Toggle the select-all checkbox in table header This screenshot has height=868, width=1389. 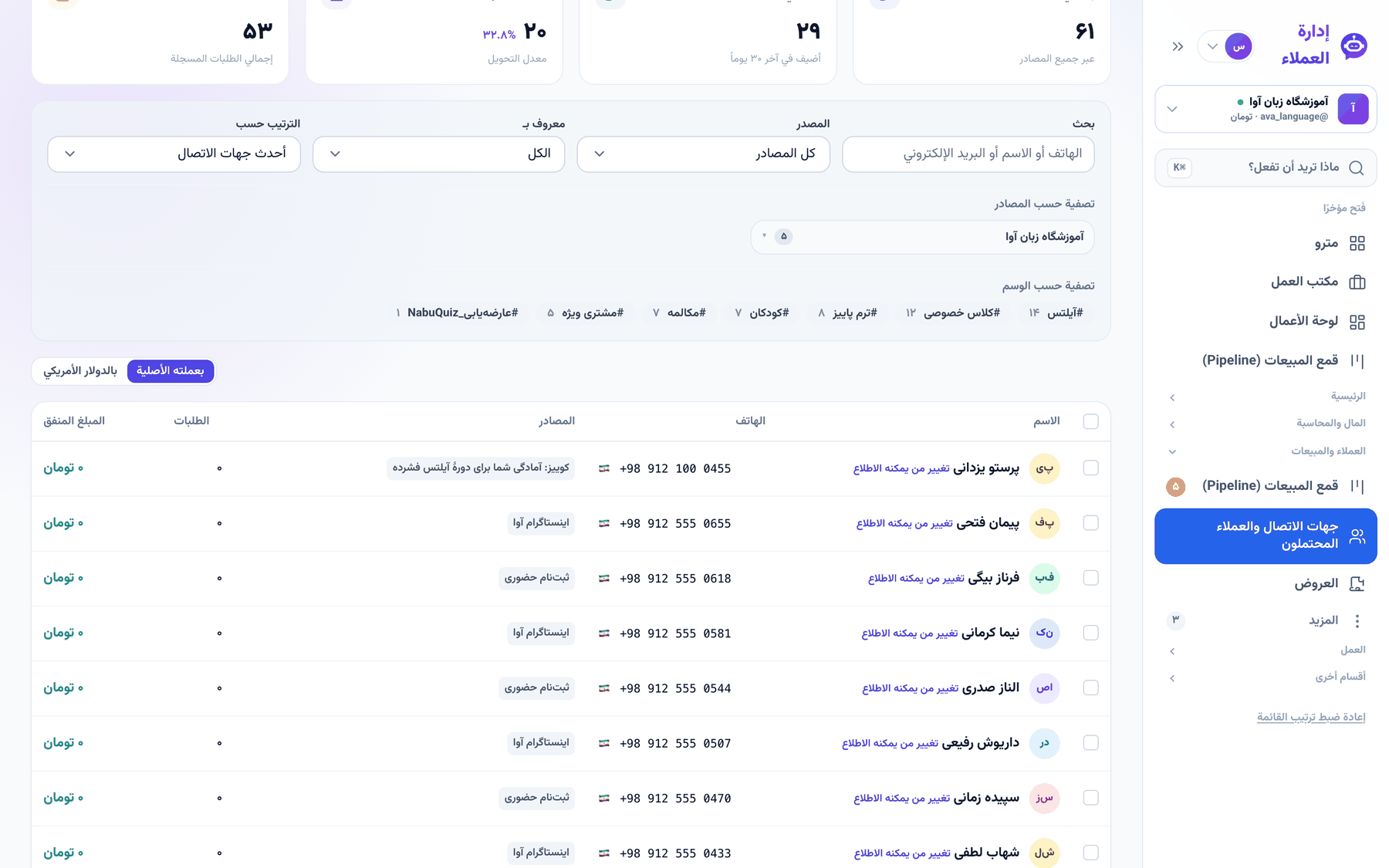pos(1090,421)
